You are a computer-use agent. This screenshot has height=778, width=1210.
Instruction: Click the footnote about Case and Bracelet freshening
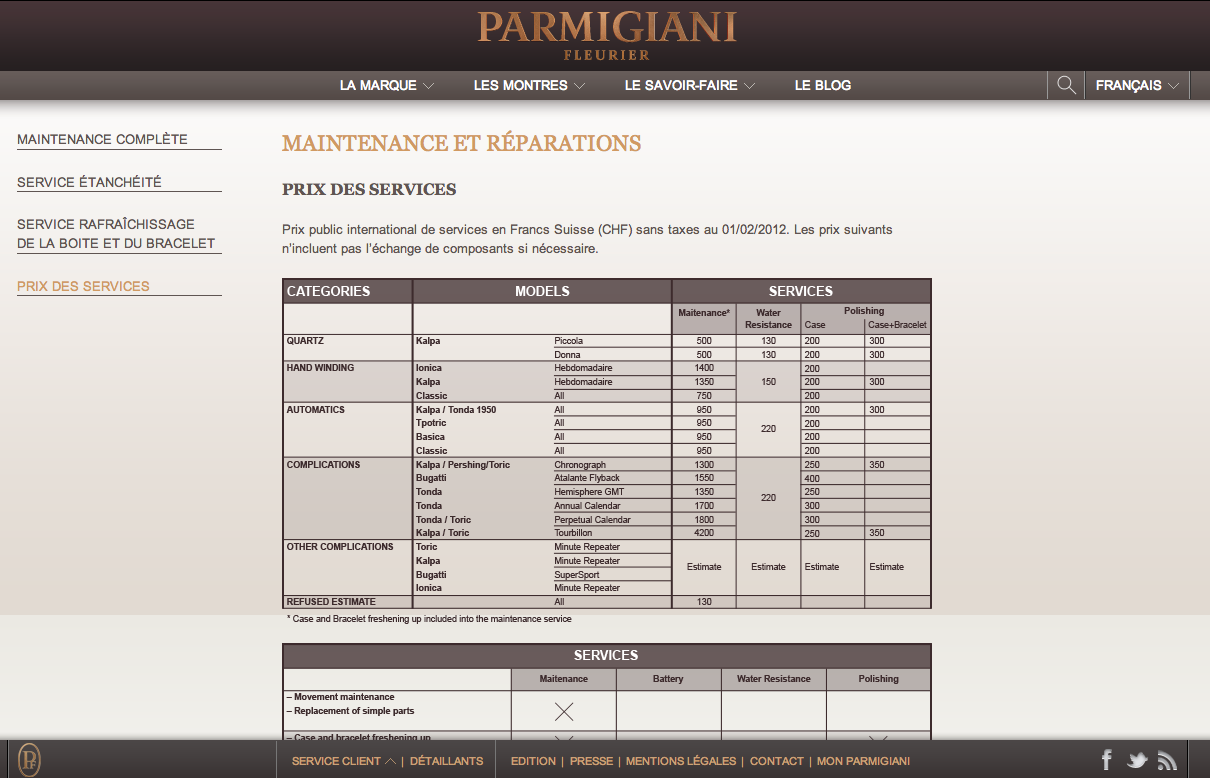click(429, 619)
